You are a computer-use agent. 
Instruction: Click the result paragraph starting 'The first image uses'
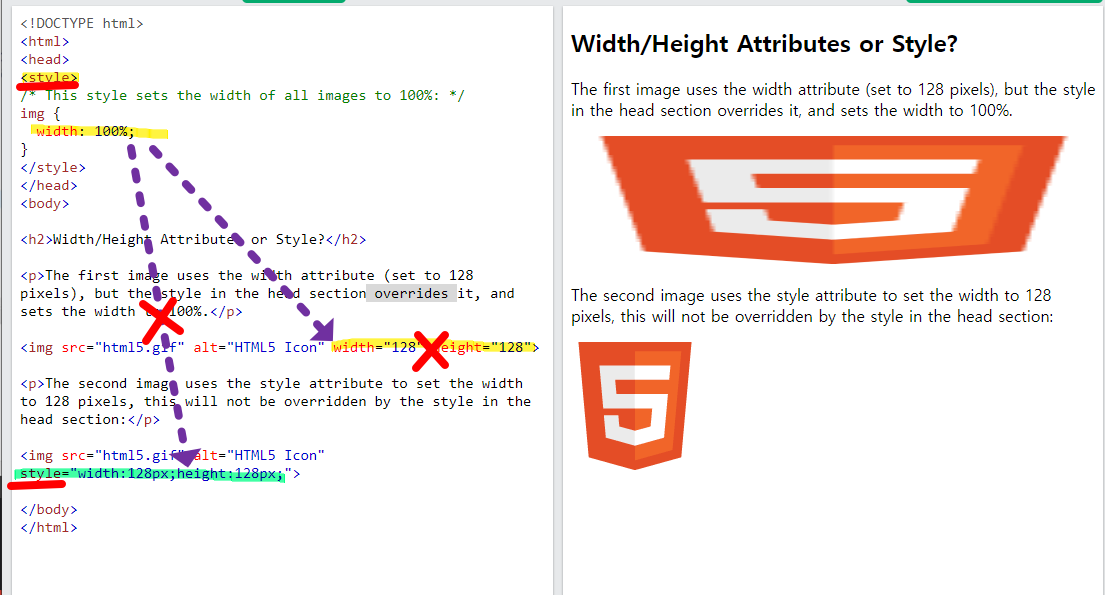coord(833,100)
